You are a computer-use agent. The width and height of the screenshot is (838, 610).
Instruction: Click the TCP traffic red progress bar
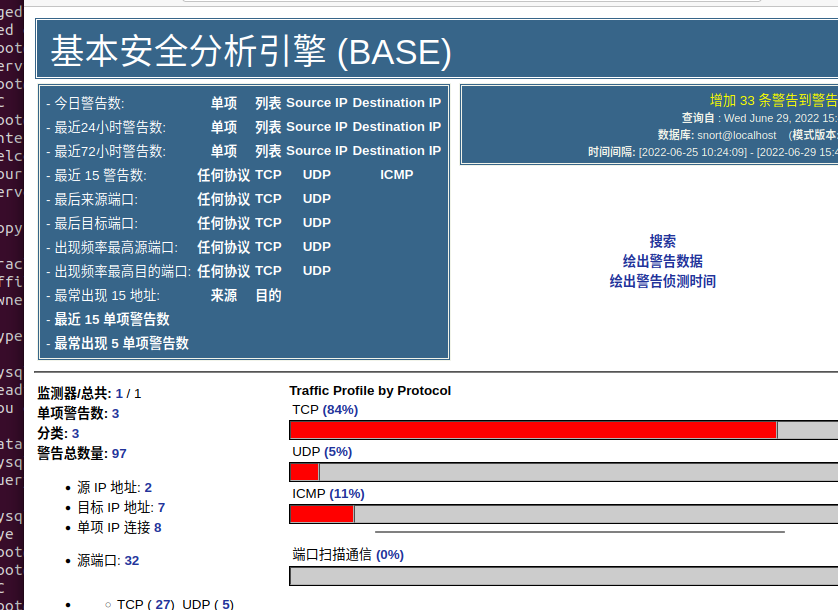click(533, 430)
